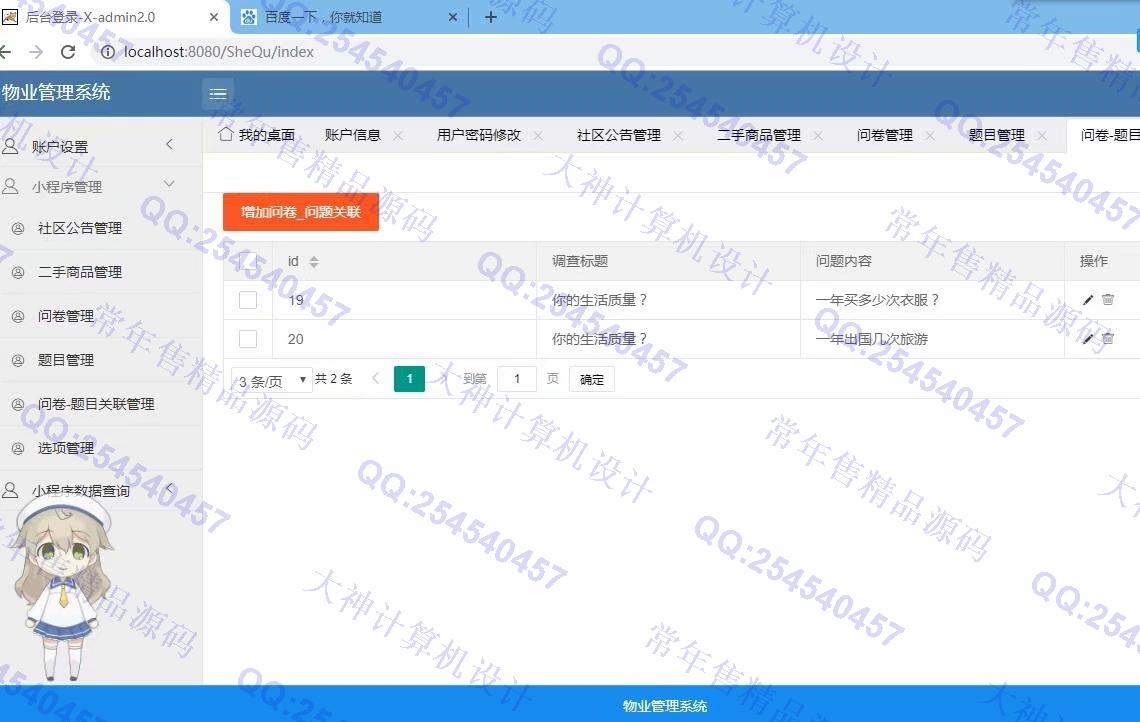Screen dimensions: 1140x722
Task: Switch to 二手商品管理 tab
Action: (x=759, y=135)
